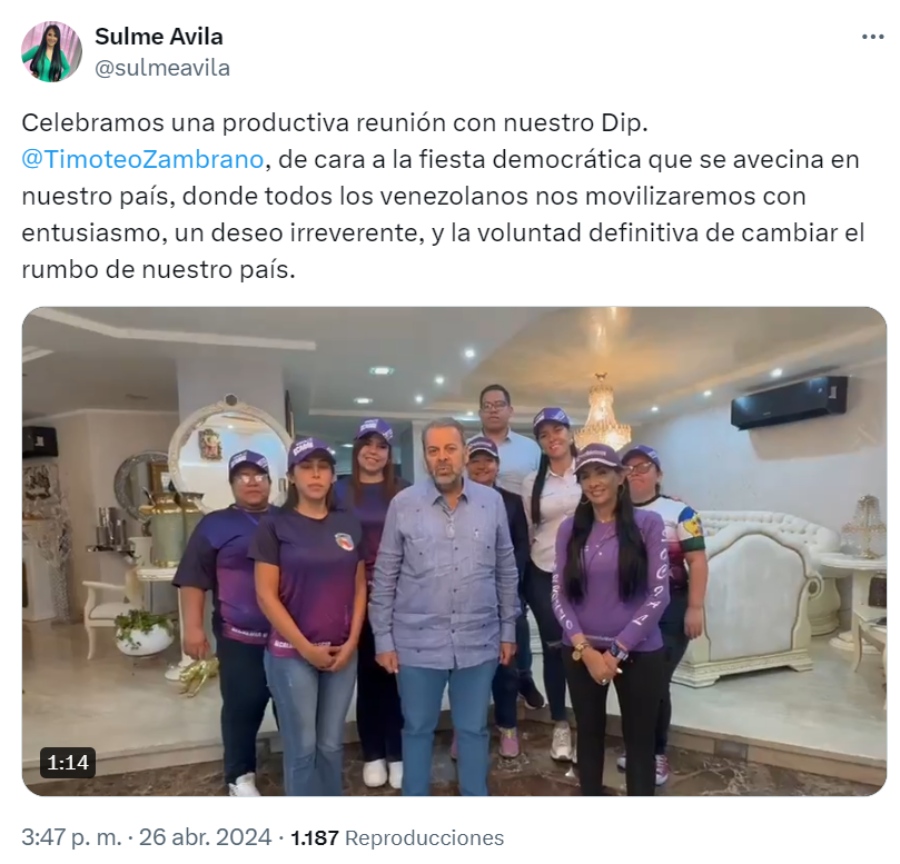Image resolution: width=900 pixels, height=864 pixels.
Task: View the 1.187 Reproducciones count
Action: click(x=397, y=838)
